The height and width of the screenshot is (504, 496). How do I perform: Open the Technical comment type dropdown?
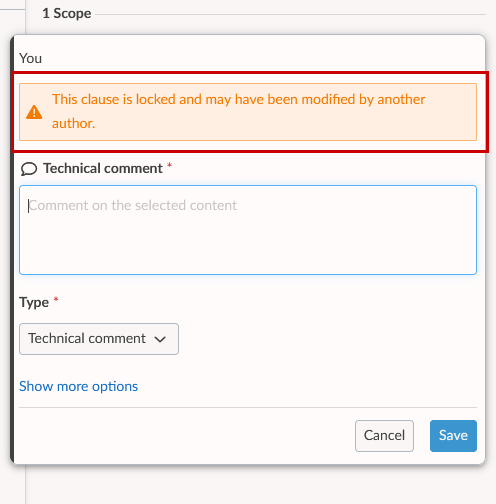pyautogui.click(x=99, y=339)
